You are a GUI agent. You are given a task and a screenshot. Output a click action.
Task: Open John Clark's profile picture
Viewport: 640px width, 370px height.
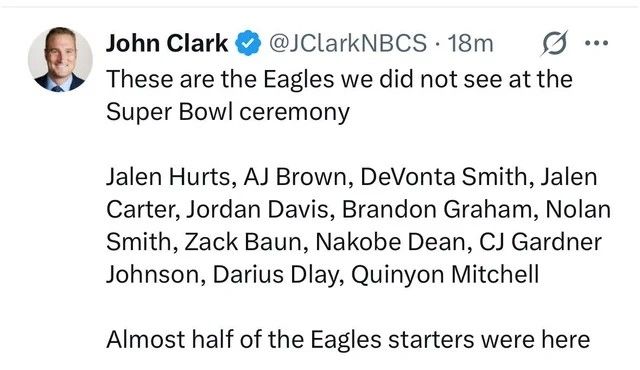click(60, 60)
